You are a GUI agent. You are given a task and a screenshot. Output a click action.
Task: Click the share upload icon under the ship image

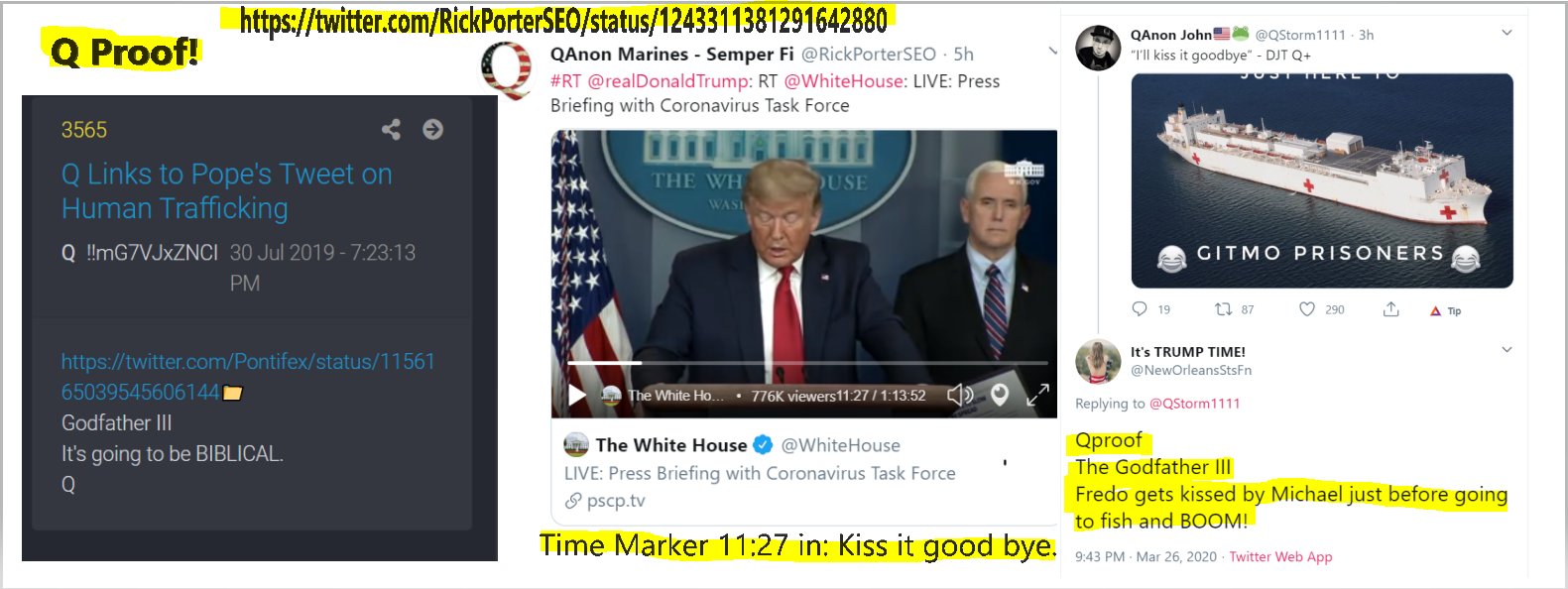point(1390,309)
